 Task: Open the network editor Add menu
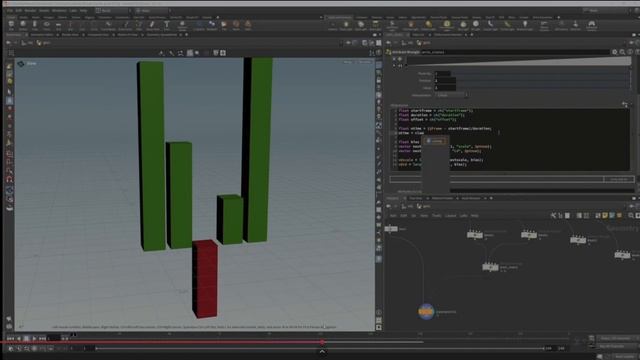[393, 216]
